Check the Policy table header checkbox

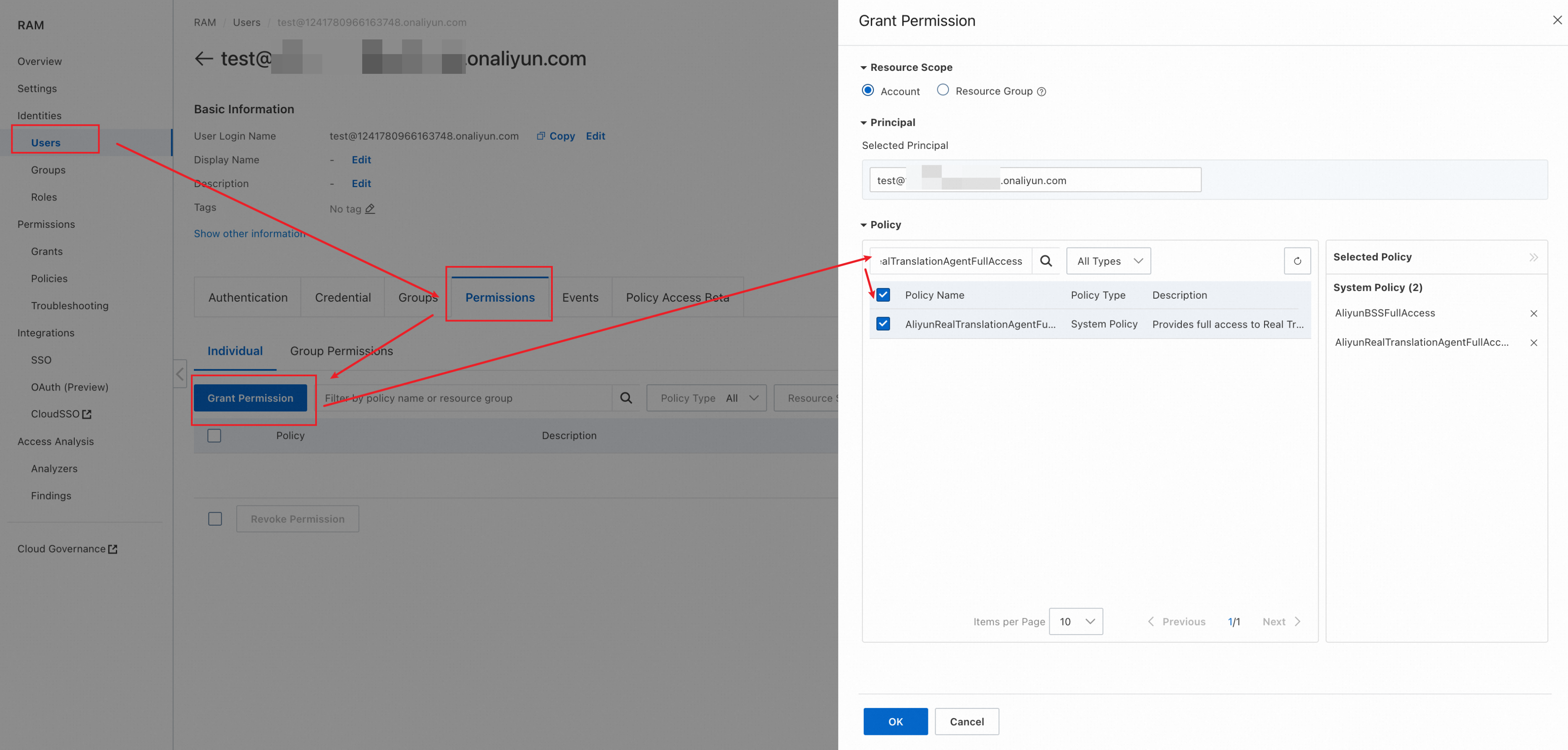(214, 435)
